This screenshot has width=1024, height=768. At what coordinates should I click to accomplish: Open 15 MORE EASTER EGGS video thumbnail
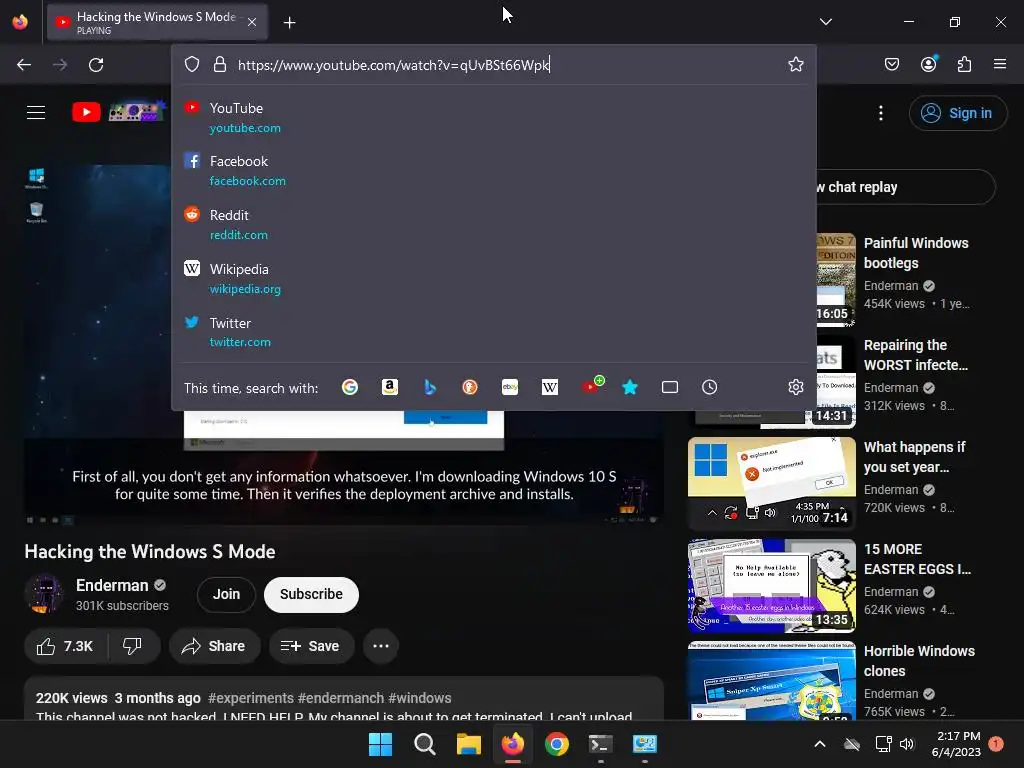click(x=771, y=585)
